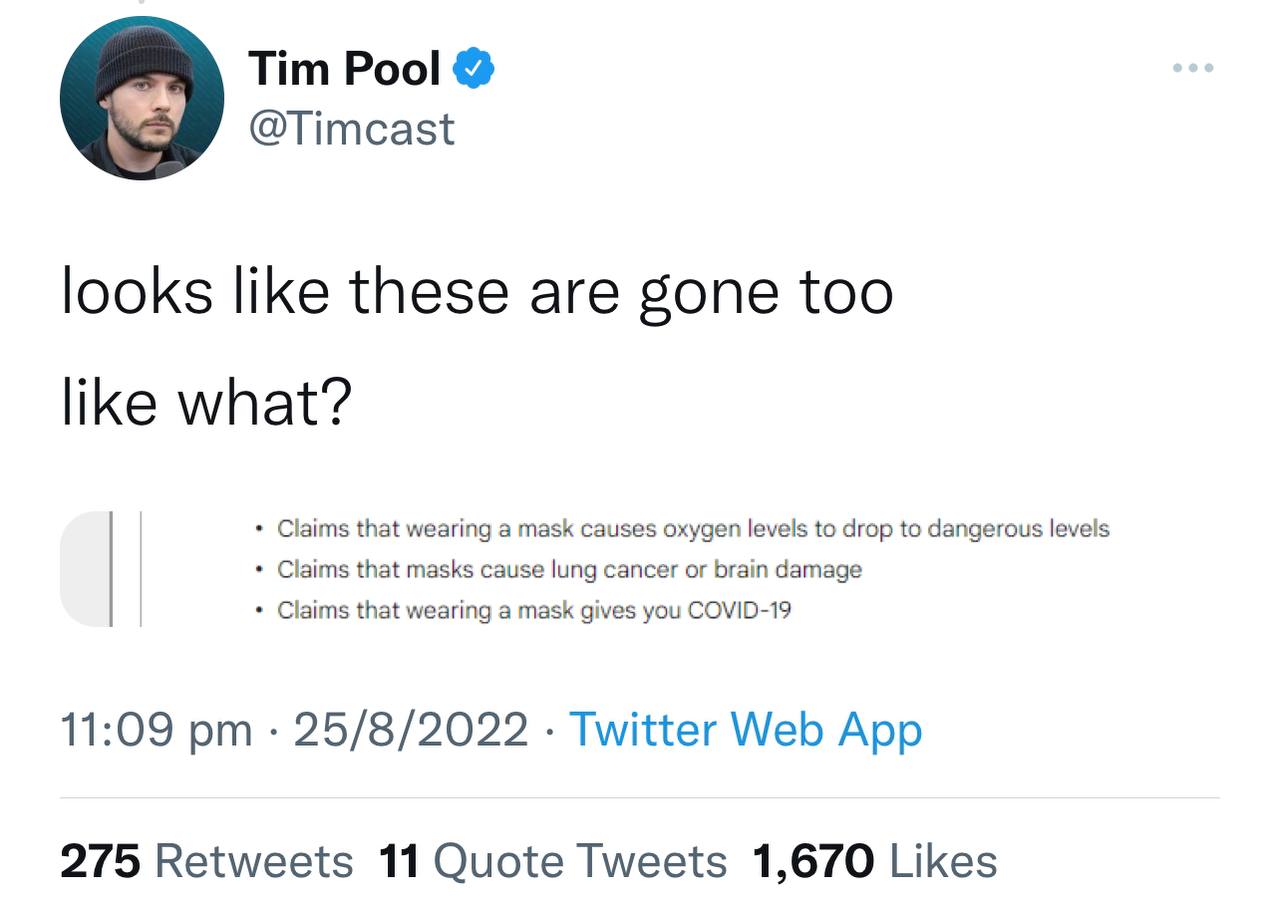
Task: Click Tim Pool's round profile avatar
Action: tap(141, 98)
